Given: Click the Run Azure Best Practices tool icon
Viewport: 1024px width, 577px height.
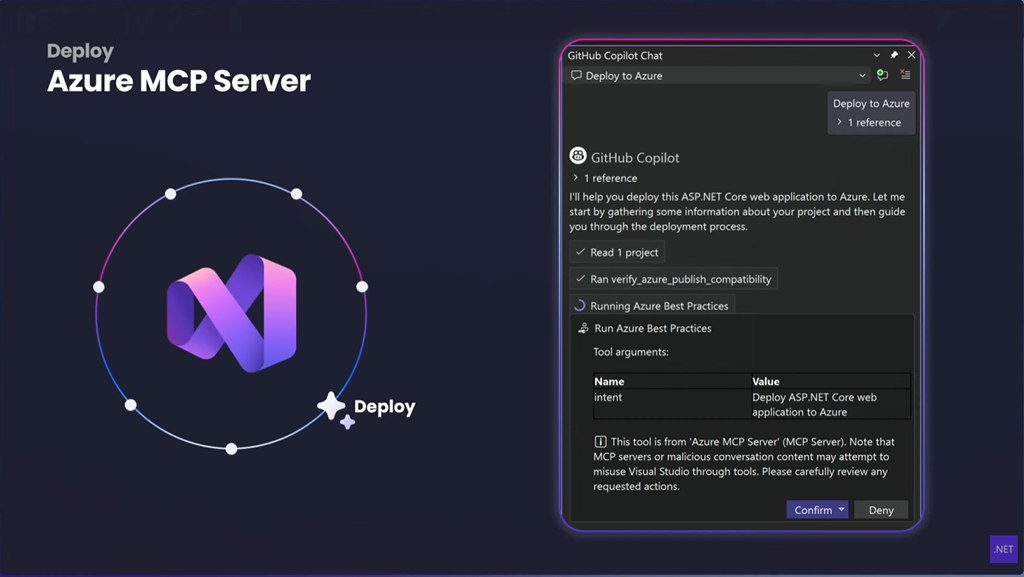Looking at the screenshot, I should click(x=583, y=328).
